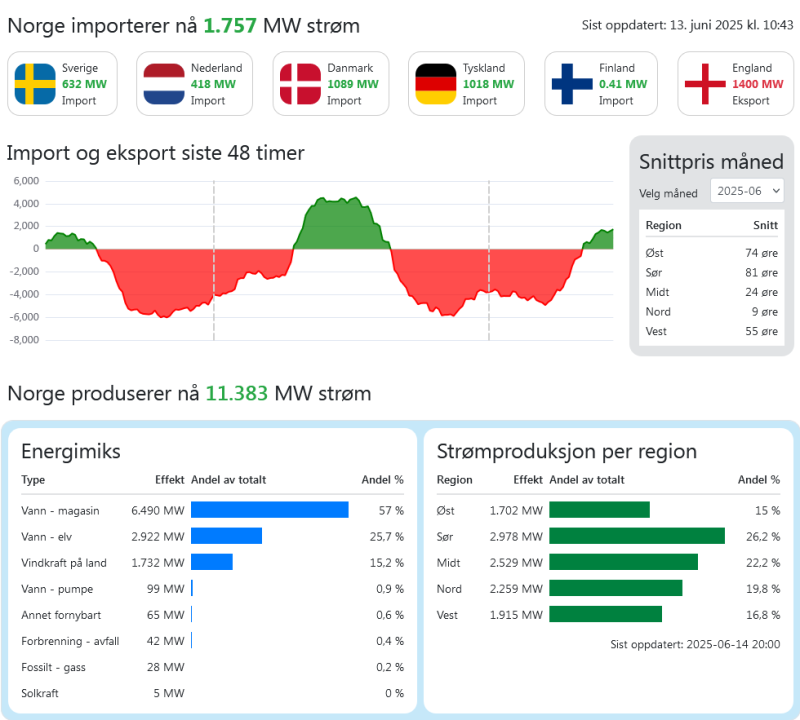Viewport: 800px width, 720px height.
Task: Select the Danmark flag icon
Action: pos(303,83)
